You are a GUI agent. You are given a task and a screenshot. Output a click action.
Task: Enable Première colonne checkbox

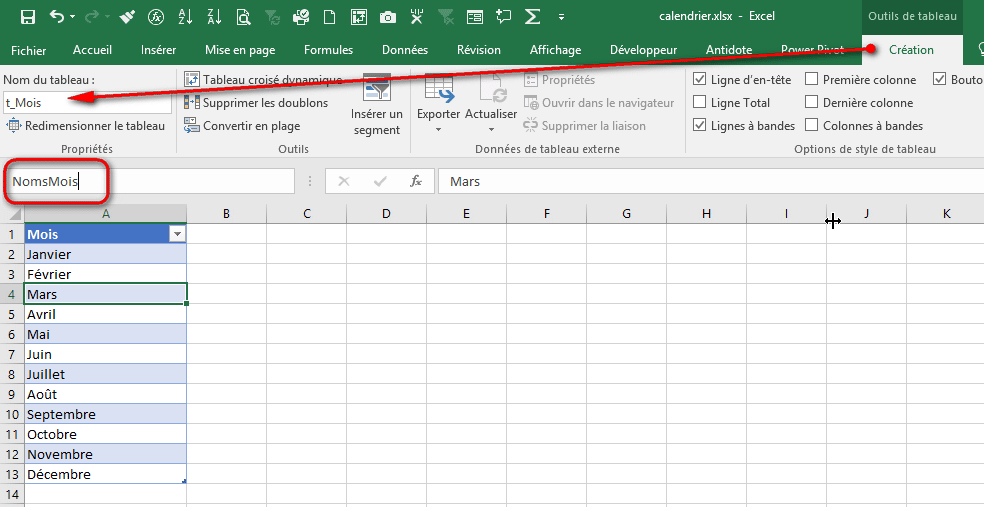pos(811,80)
